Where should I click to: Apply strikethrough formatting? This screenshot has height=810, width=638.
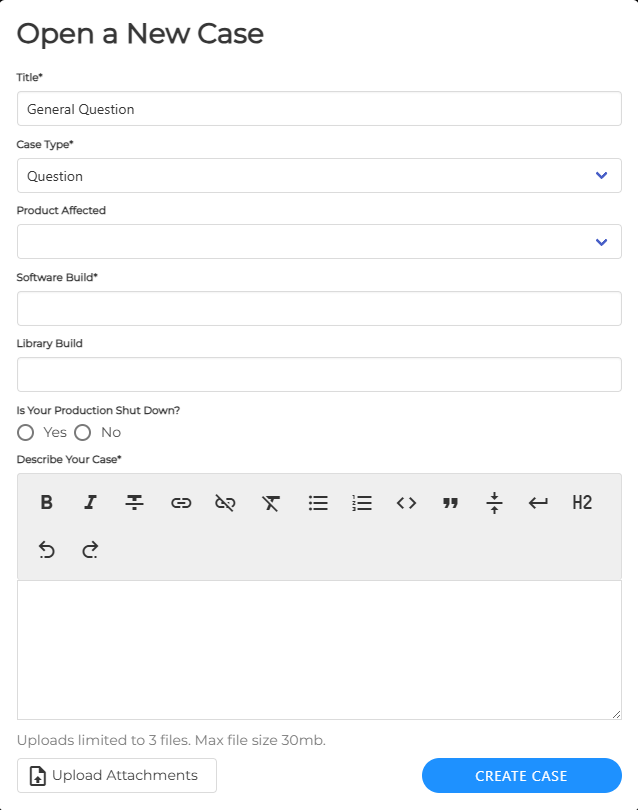click(134, 502)
